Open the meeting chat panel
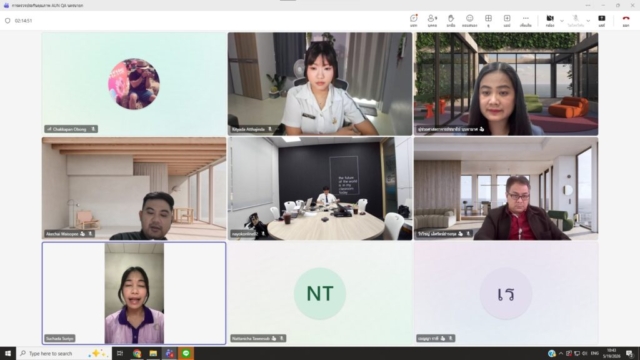 tap(413, 20)
